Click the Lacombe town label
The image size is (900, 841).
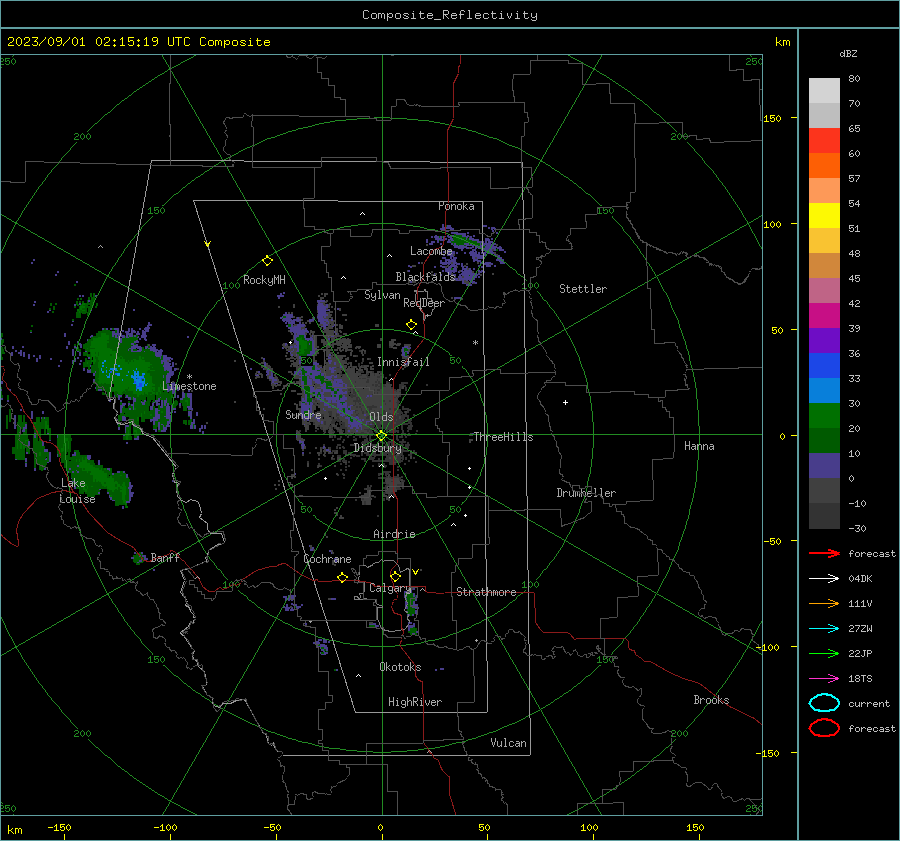pos(431,251)
